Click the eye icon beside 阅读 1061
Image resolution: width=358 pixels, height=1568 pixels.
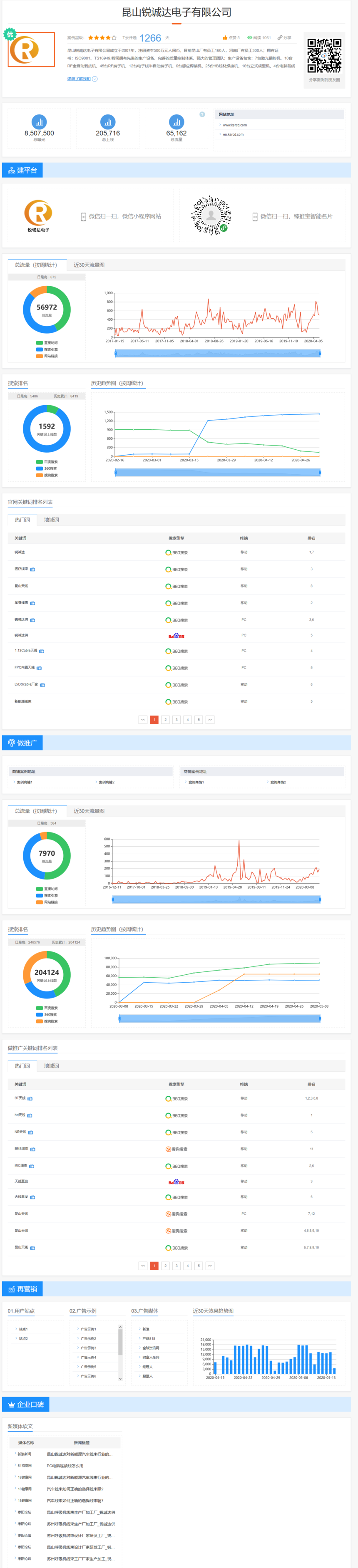(249, 38)
